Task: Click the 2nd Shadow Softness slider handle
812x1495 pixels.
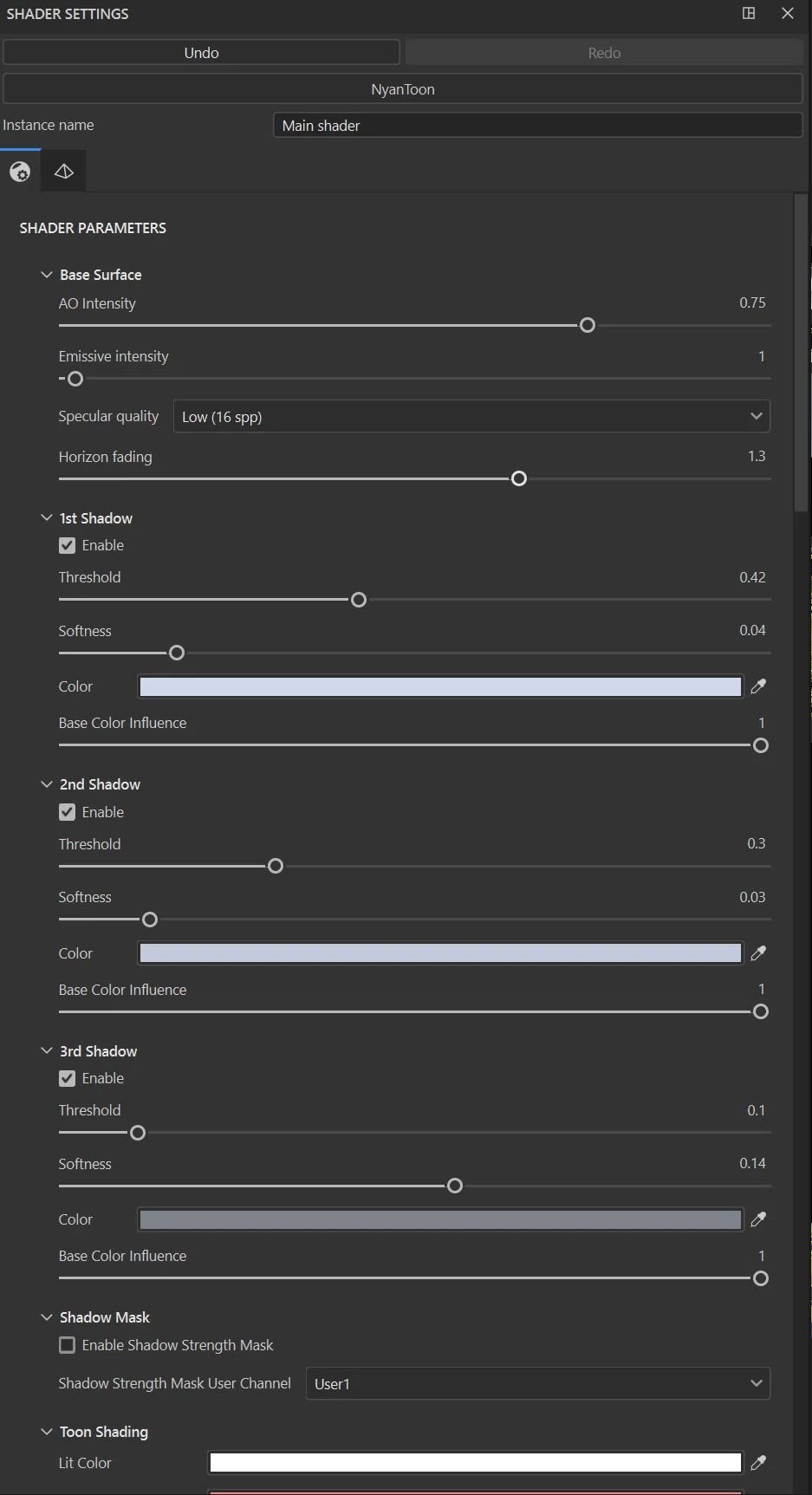Action: 150,920
